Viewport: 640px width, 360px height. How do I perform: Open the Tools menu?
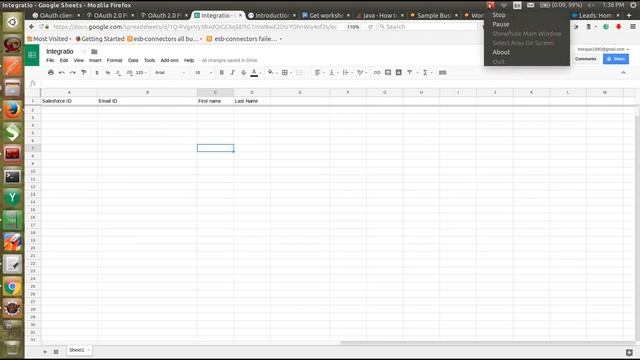(x=149, y=60)
